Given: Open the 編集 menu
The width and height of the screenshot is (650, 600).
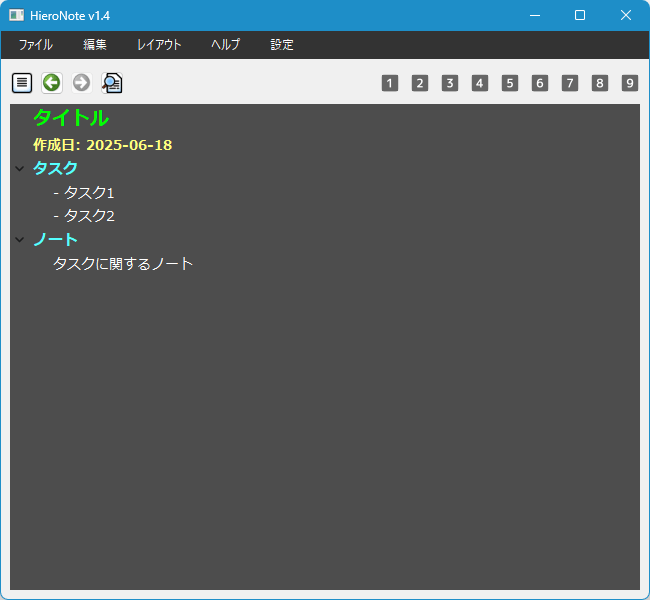Looking at the screenshot, I should tap(95, 44).
